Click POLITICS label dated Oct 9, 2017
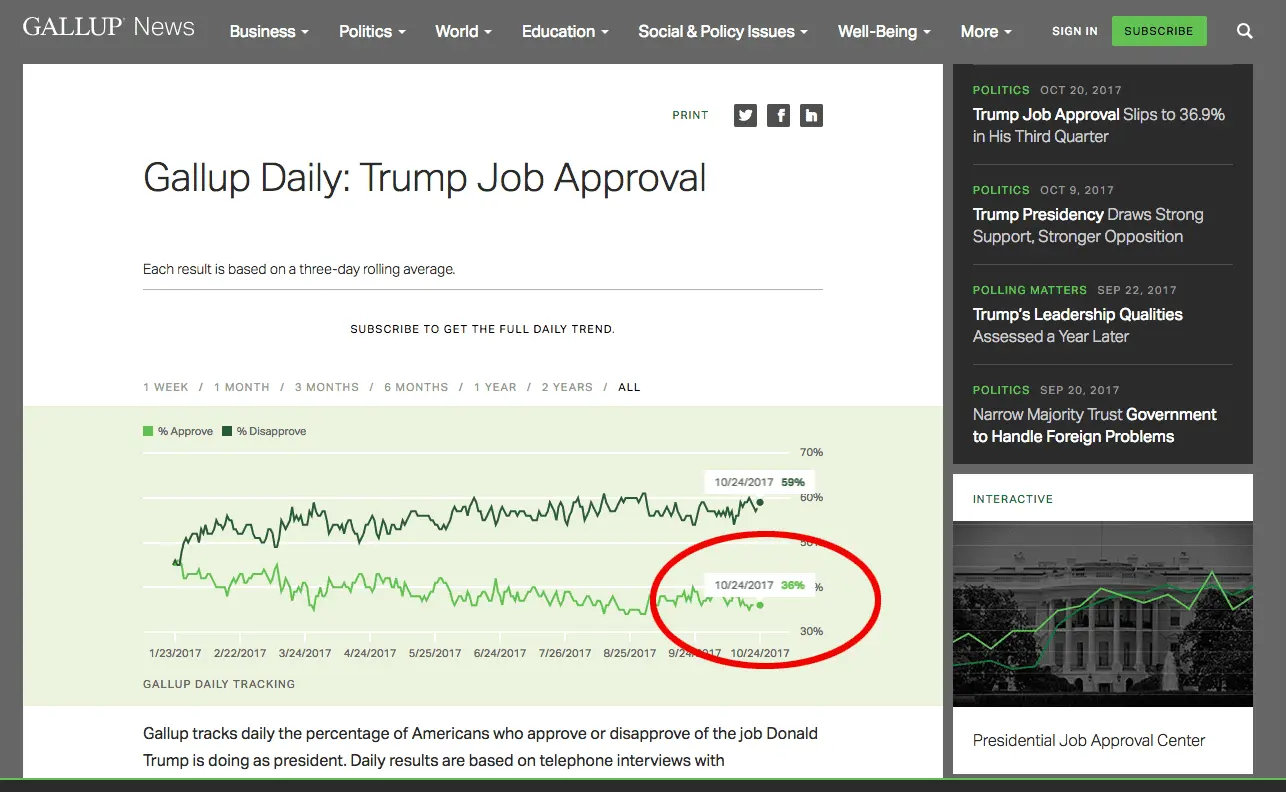1286x792 pixels. coord(1001,190)
